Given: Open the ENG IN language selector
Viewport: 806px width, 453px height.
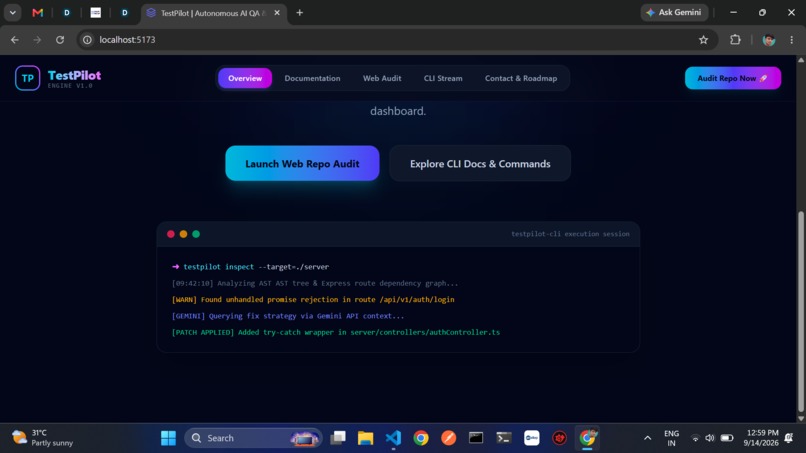Looking at the screenshot, I should point(671,438).
